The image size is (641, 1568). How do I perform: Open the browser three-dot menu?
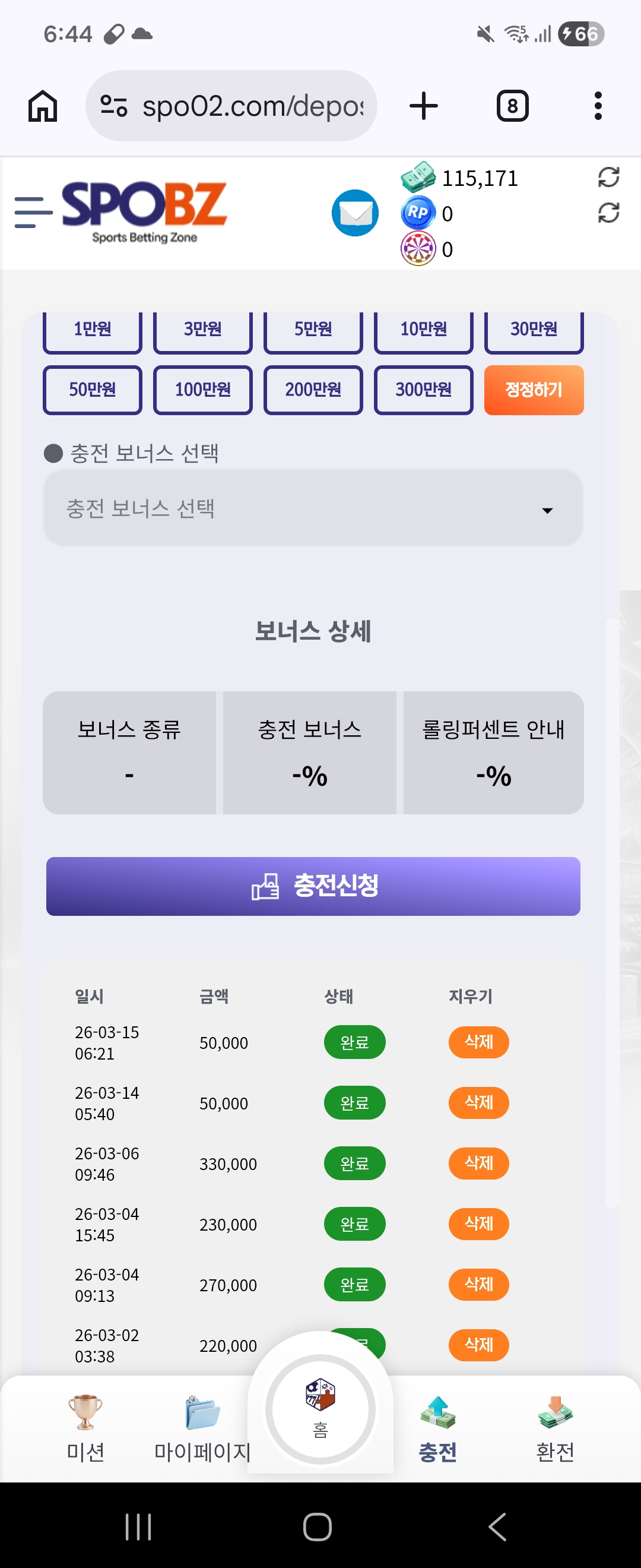(598, 106)
